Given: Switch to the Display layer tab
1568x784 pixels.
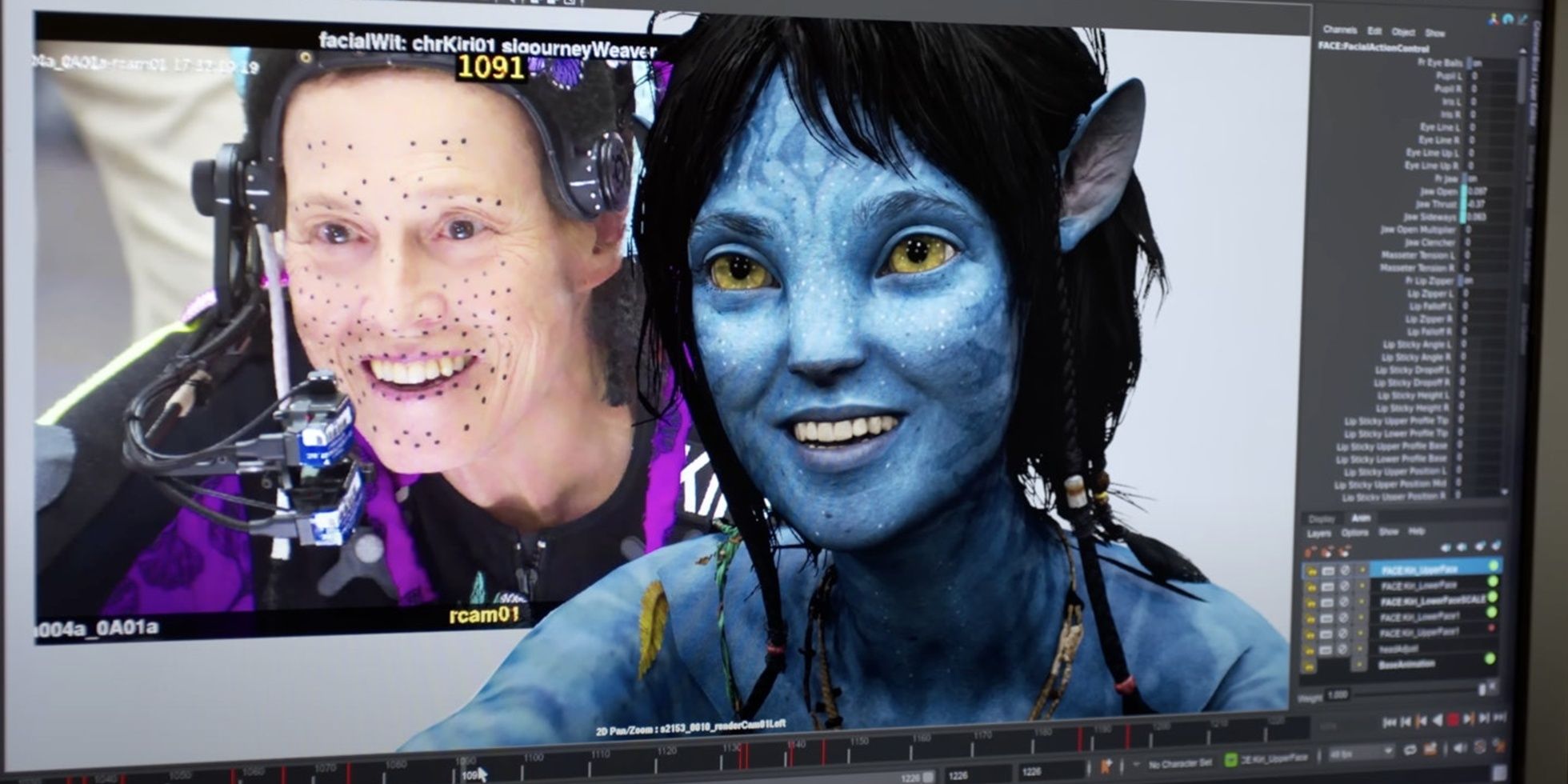Looking at the screenshot, I should coord(1322,518).
